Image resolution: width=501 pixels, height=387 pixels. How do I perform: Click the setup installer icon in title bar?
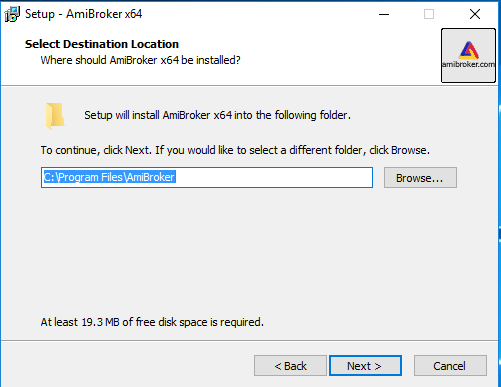point(12,14)
